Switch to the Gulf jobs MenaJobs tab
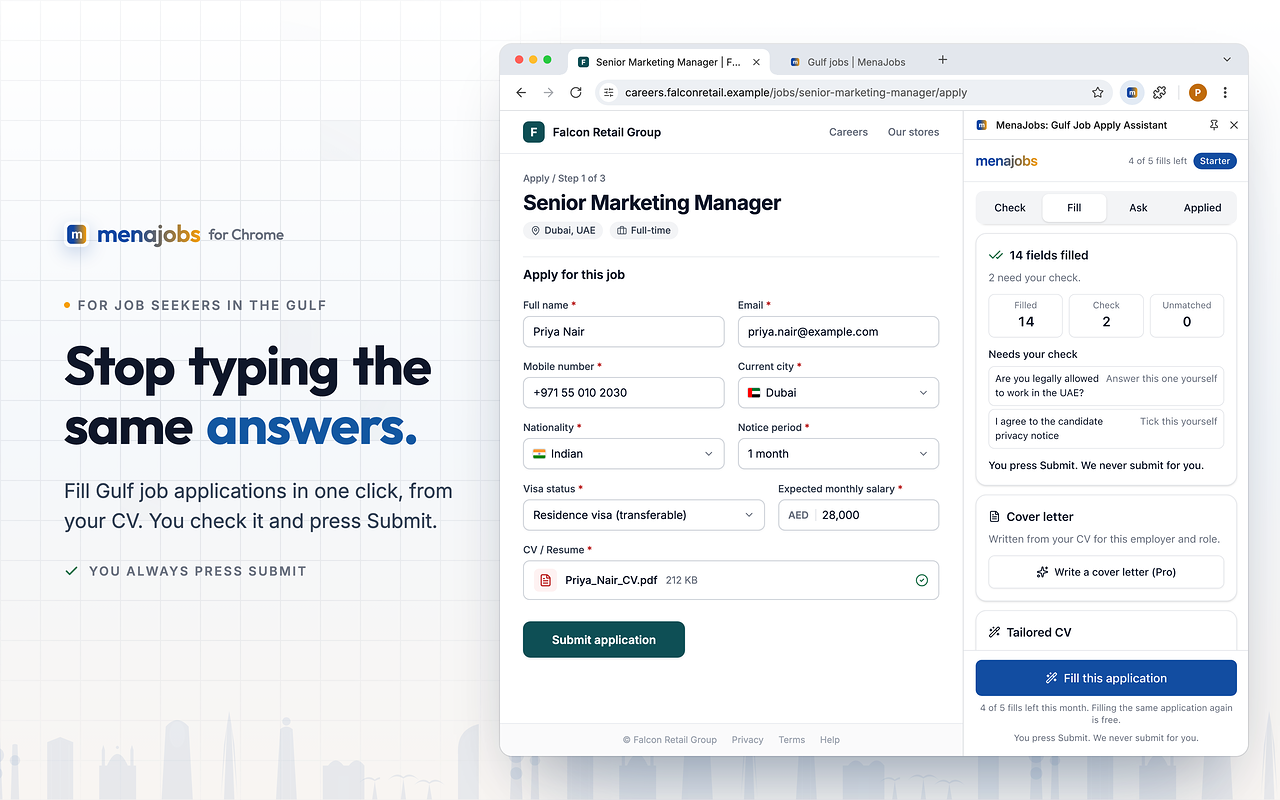 (x=847, y=62)
